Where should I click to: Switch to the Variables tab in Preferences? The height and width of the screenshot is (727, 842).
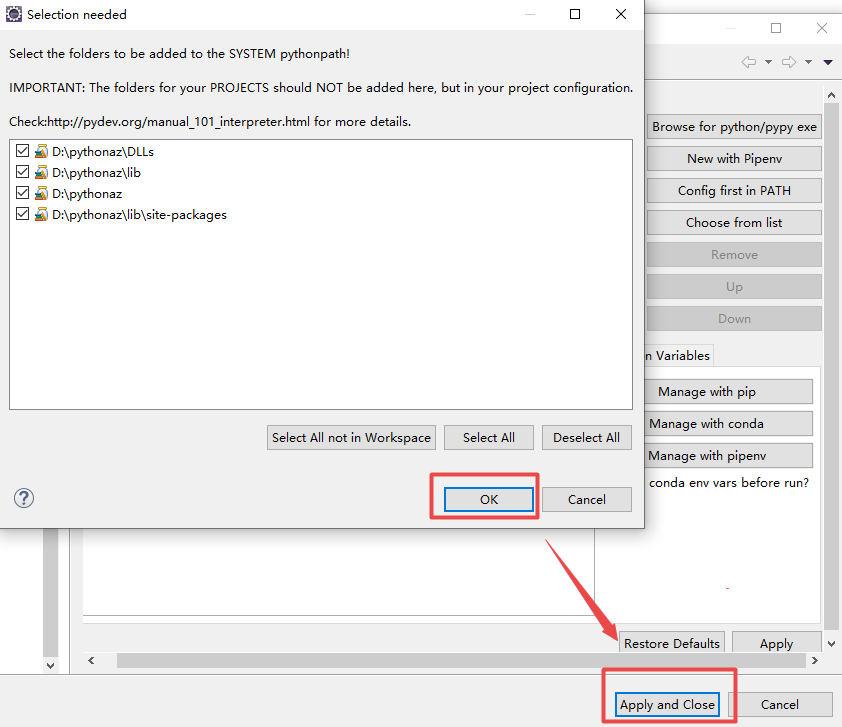679,355
